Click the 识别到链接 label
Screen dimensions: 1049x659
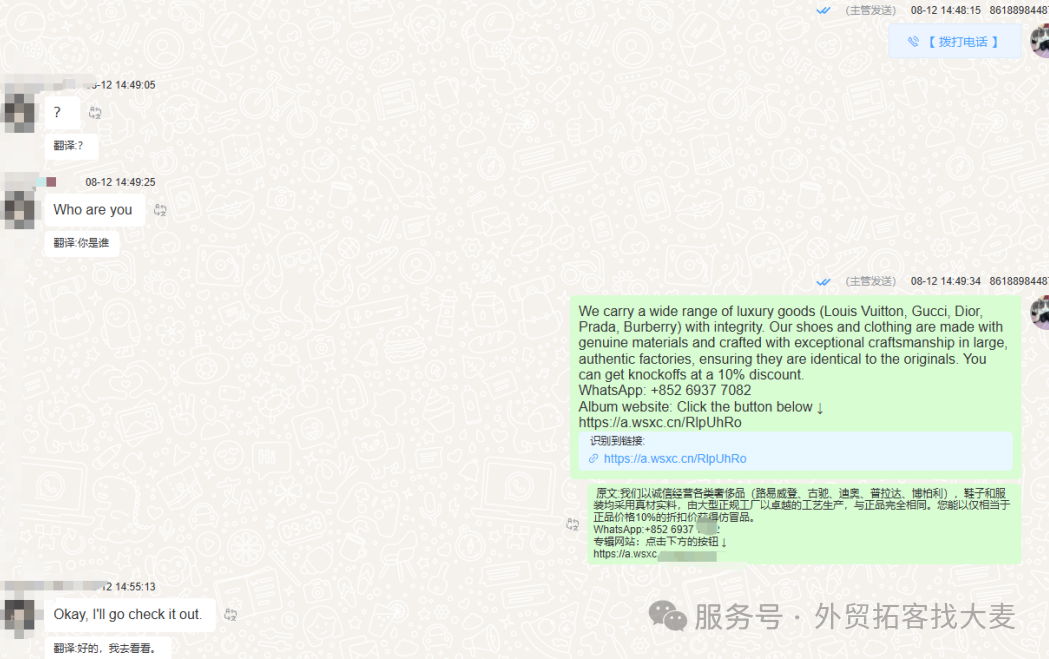click(617, 441)
